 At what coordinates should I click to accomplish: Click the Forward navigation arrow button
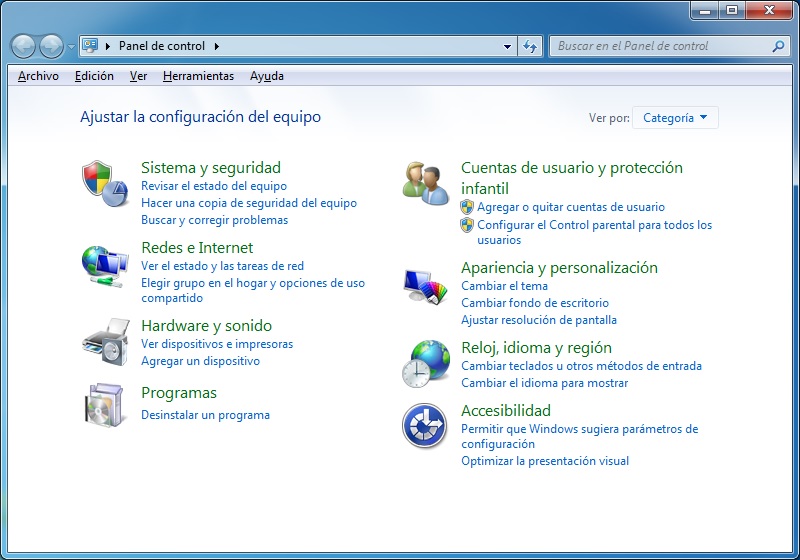[x=51, y=46]
